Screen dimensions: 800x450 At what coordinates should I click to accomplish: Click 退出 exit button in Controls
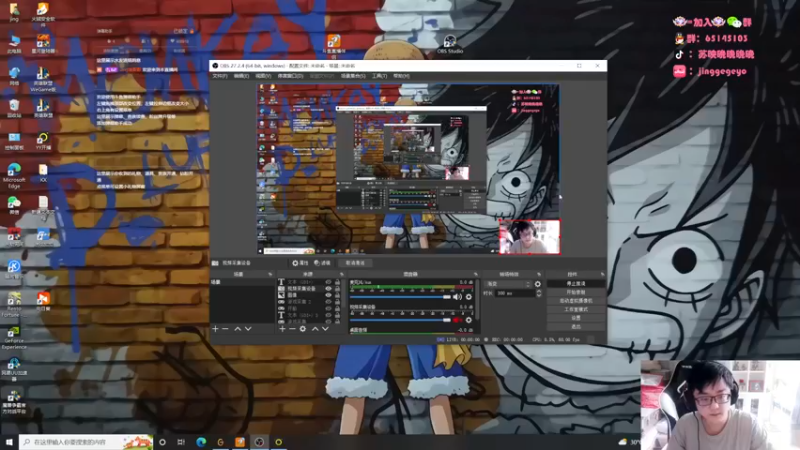pos(576,327)
